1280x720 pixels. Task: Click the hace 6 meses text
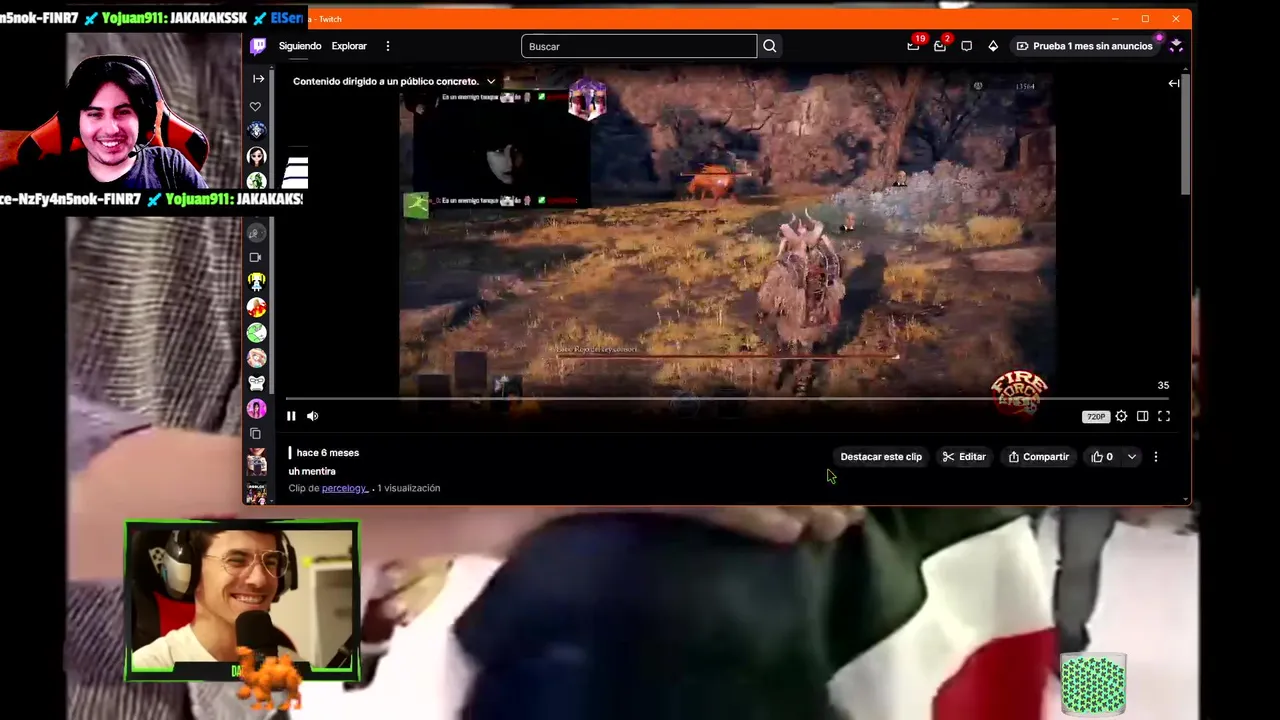tap(327, 453)
